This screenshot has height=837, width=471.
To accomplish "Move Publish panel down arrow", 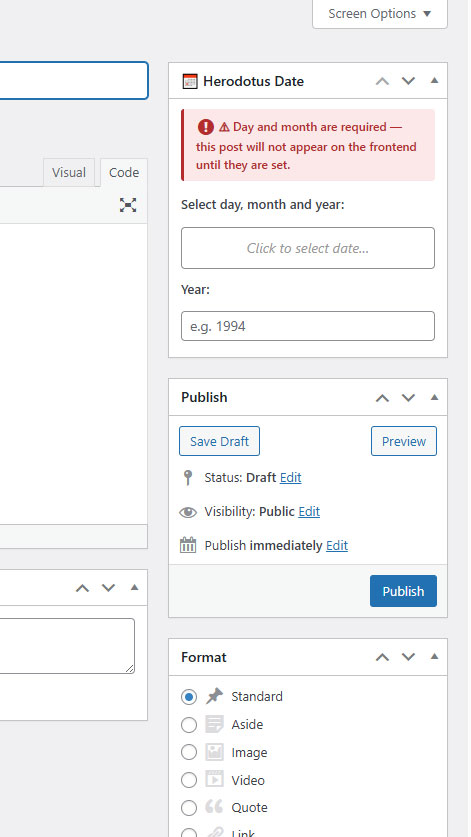I will coord(408,398).
